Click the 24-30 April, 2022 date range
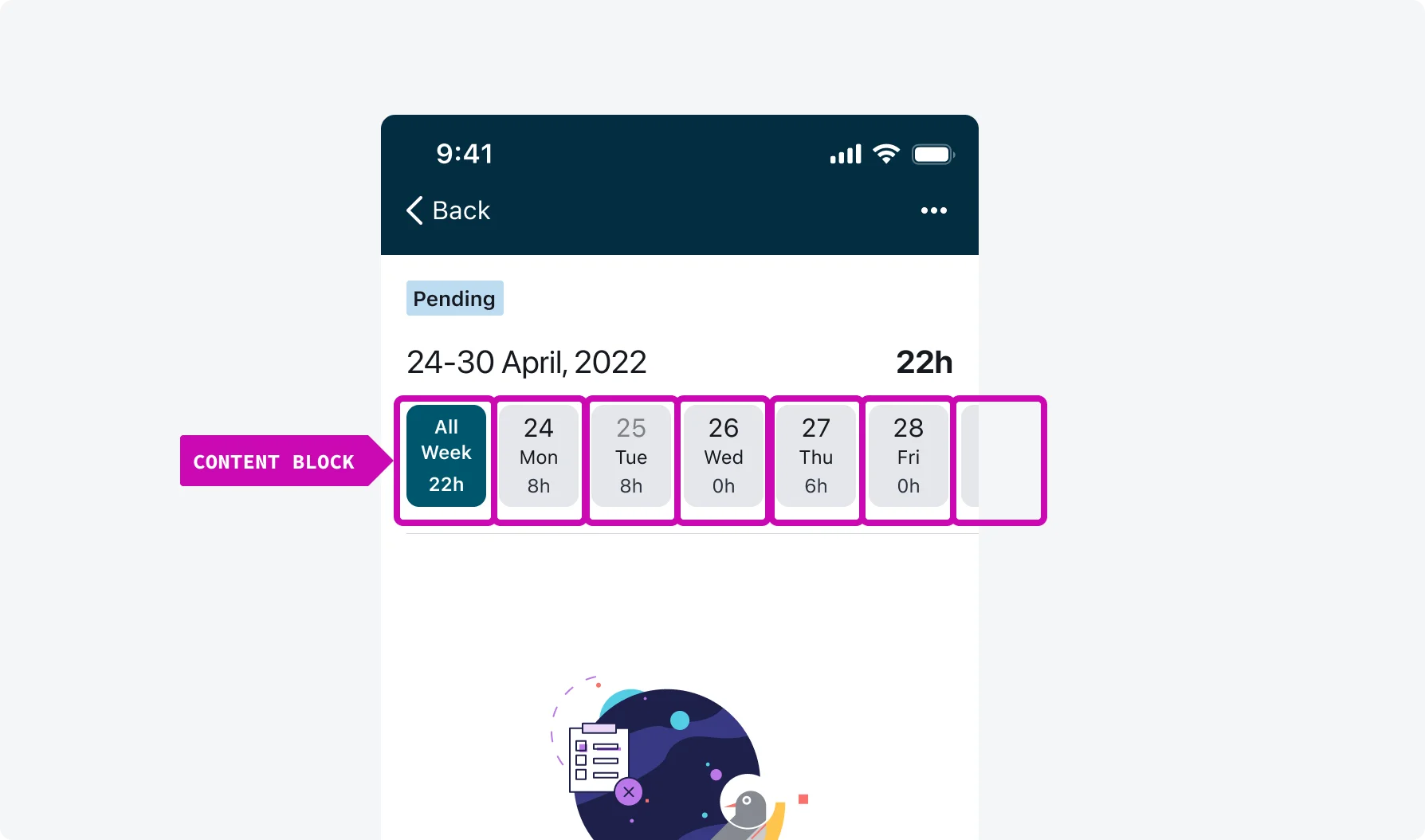The height and width of the screenshot is (840, 1425). click(526, 363)
